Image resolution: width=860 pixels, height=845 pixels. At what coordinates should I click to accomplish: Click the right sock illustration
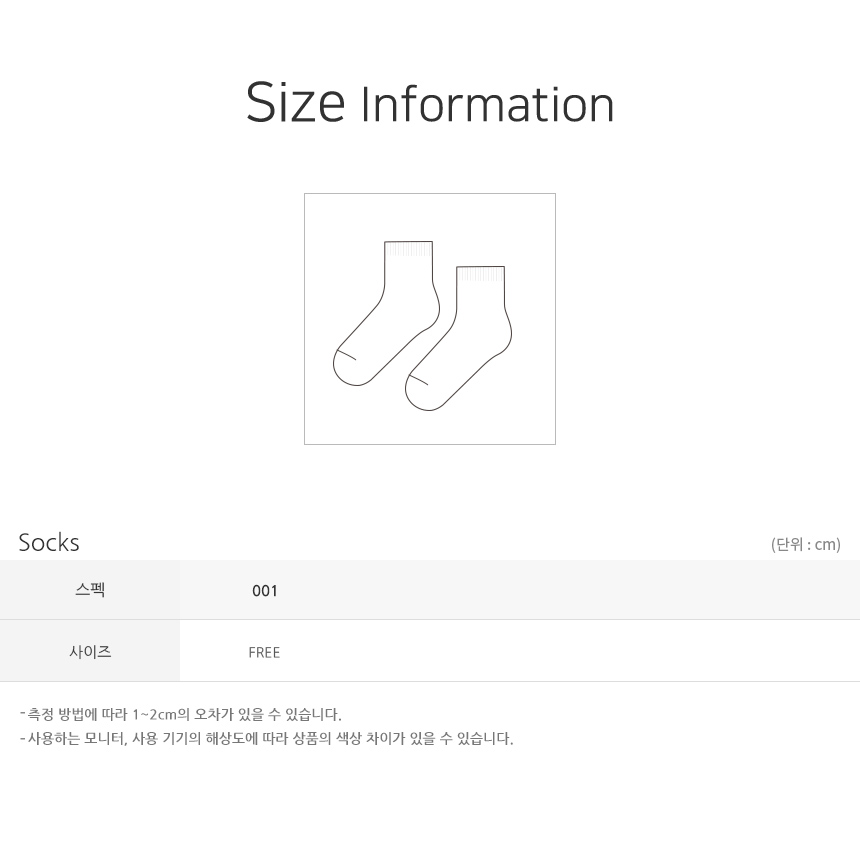[x=459, y=338]
